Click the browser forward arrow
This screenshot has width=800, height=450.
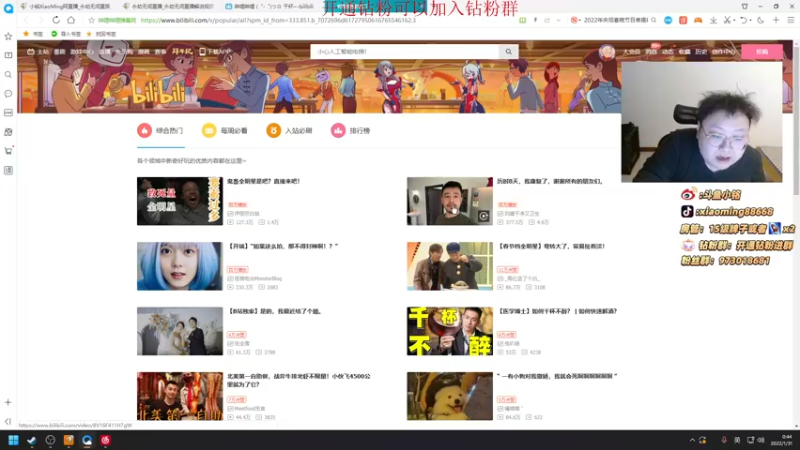pos(40,20)
